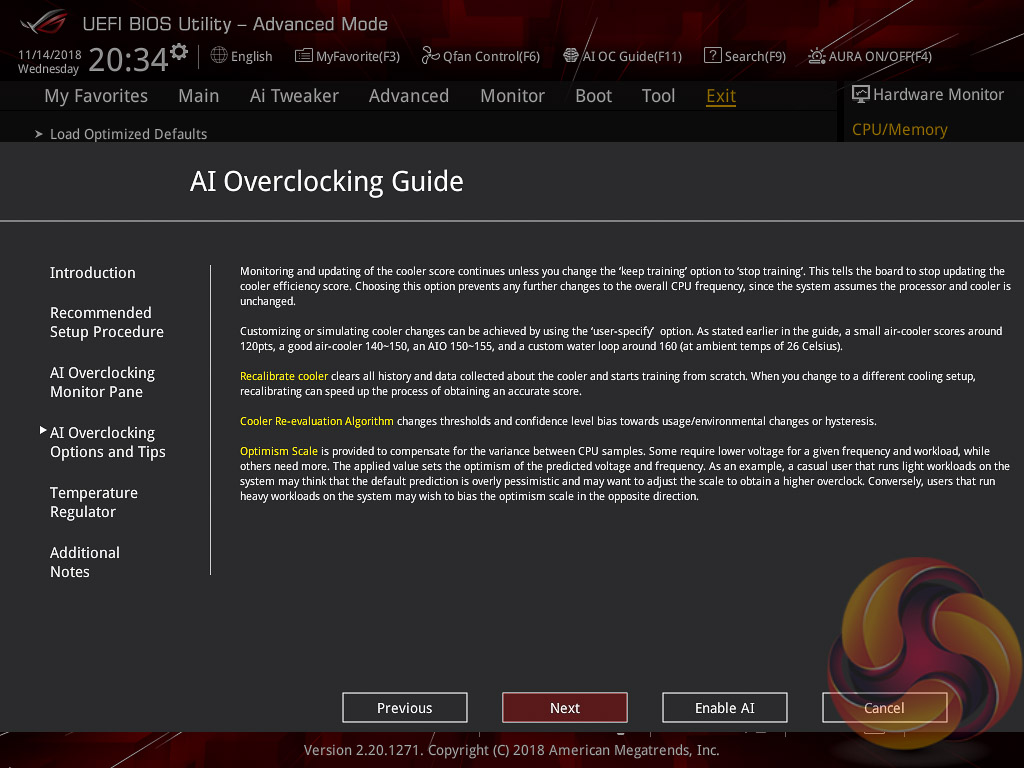The width and height of the screenshot is (1024, 768).
Task: Select the Exit tab
Action: pos(721,96)
